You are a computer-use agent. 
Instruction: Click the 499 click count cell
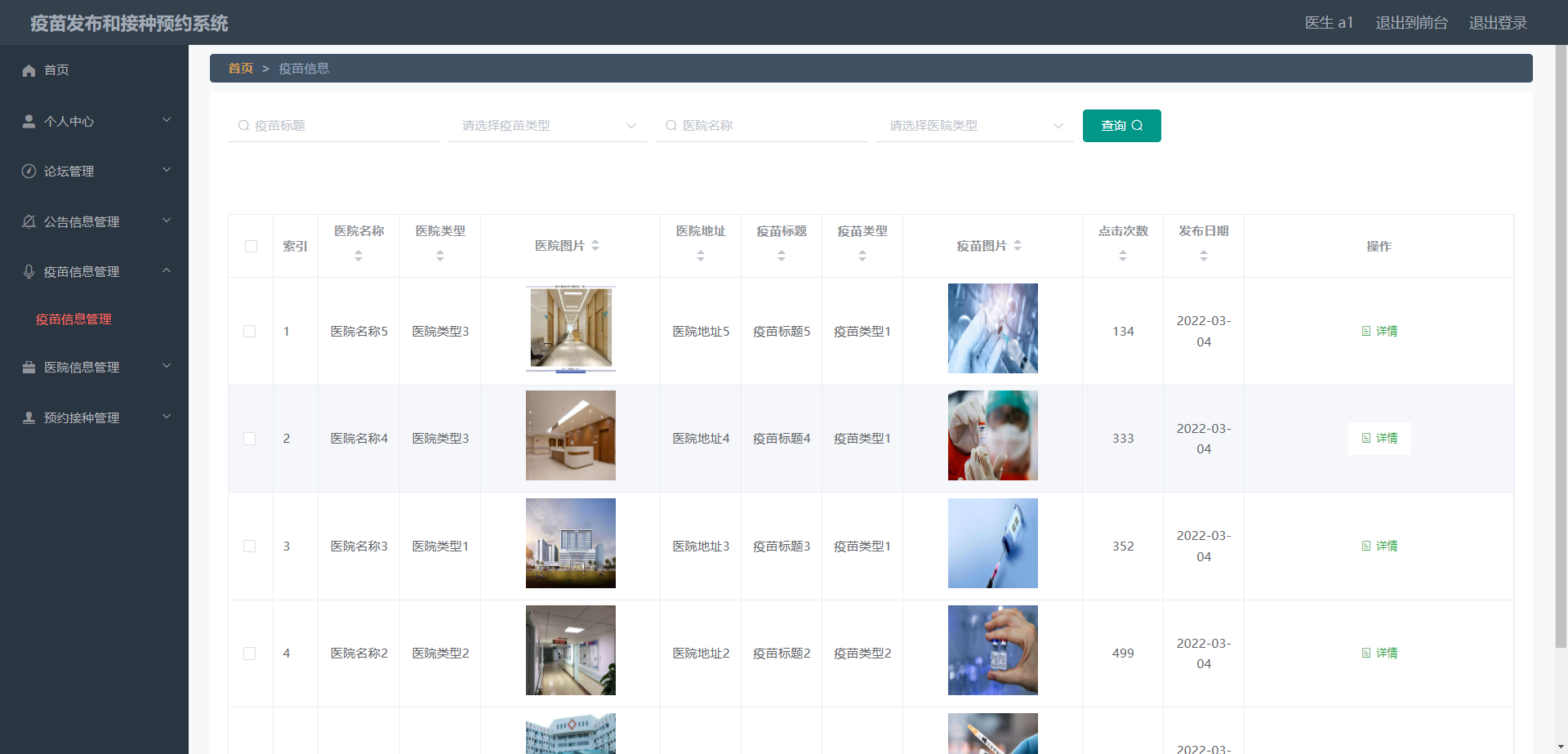(1123, 654)
